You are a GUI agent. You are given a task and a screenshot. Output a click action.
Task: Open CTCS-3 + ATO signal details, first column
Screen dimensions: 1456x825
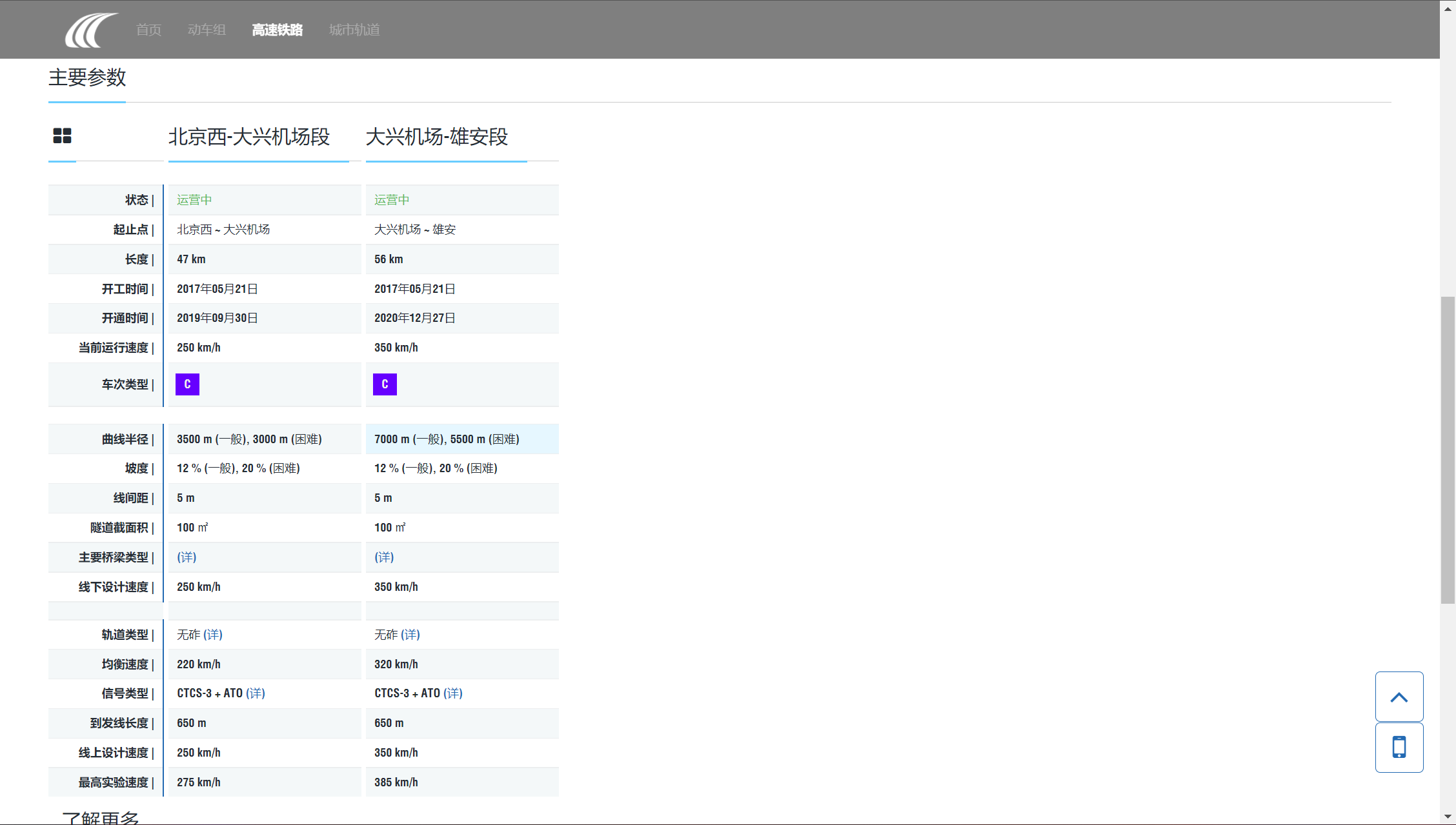click(x=256, y=693)
